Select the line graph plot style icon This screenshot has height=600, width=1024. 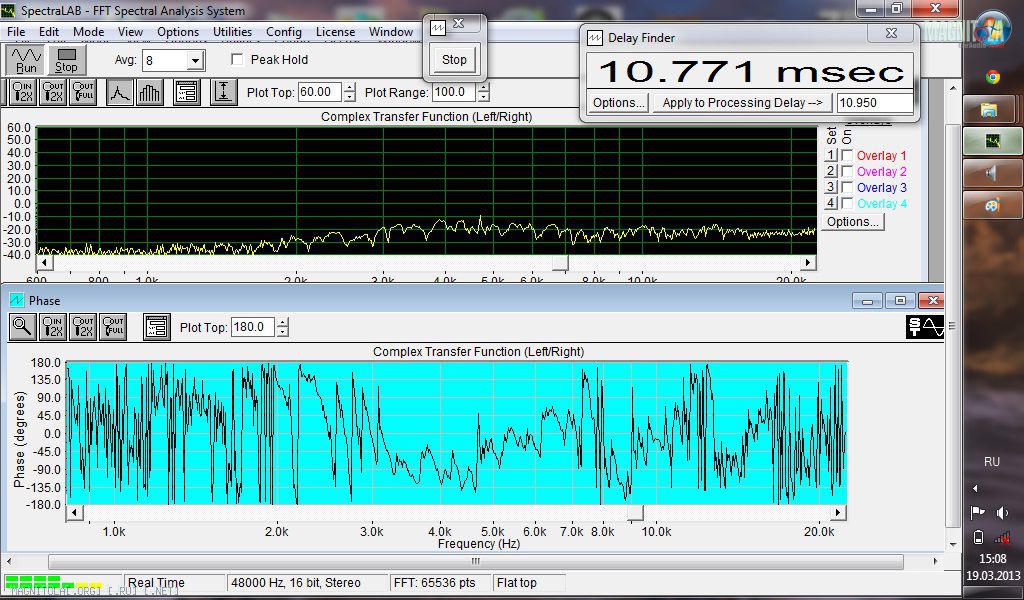tap(120, 92)
